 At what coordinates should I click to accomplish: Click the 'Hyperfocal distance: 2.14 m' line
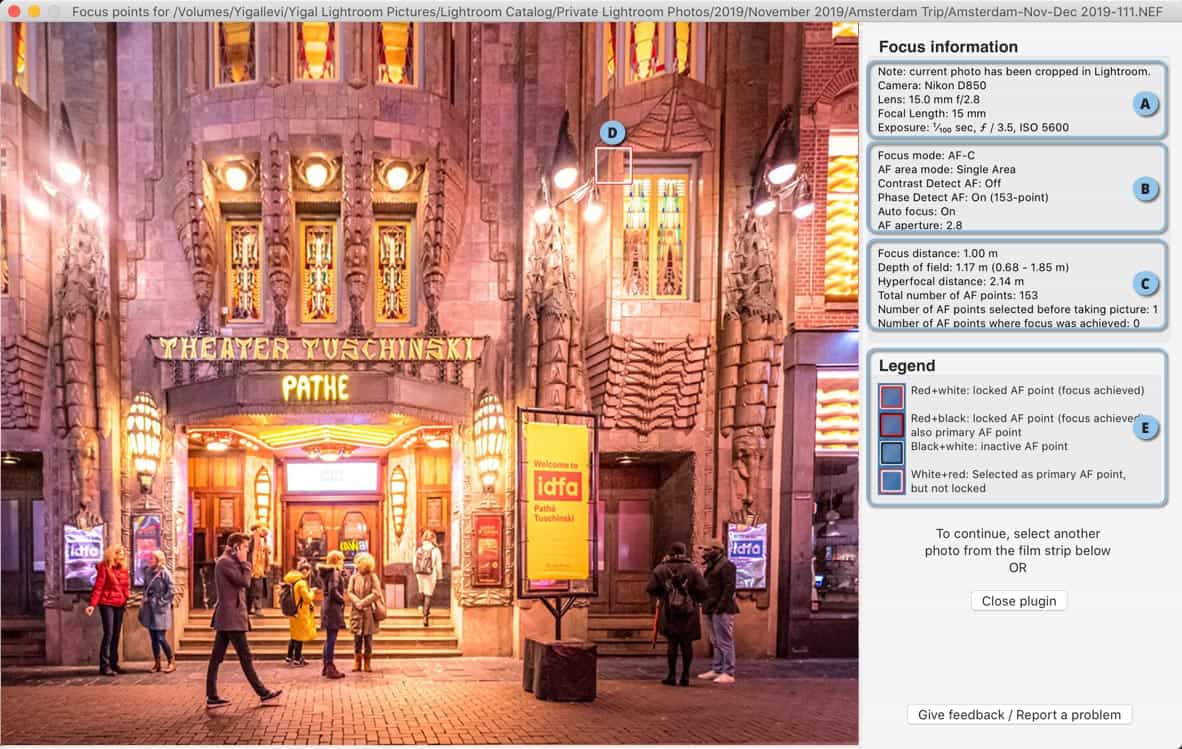click(951, 281)
